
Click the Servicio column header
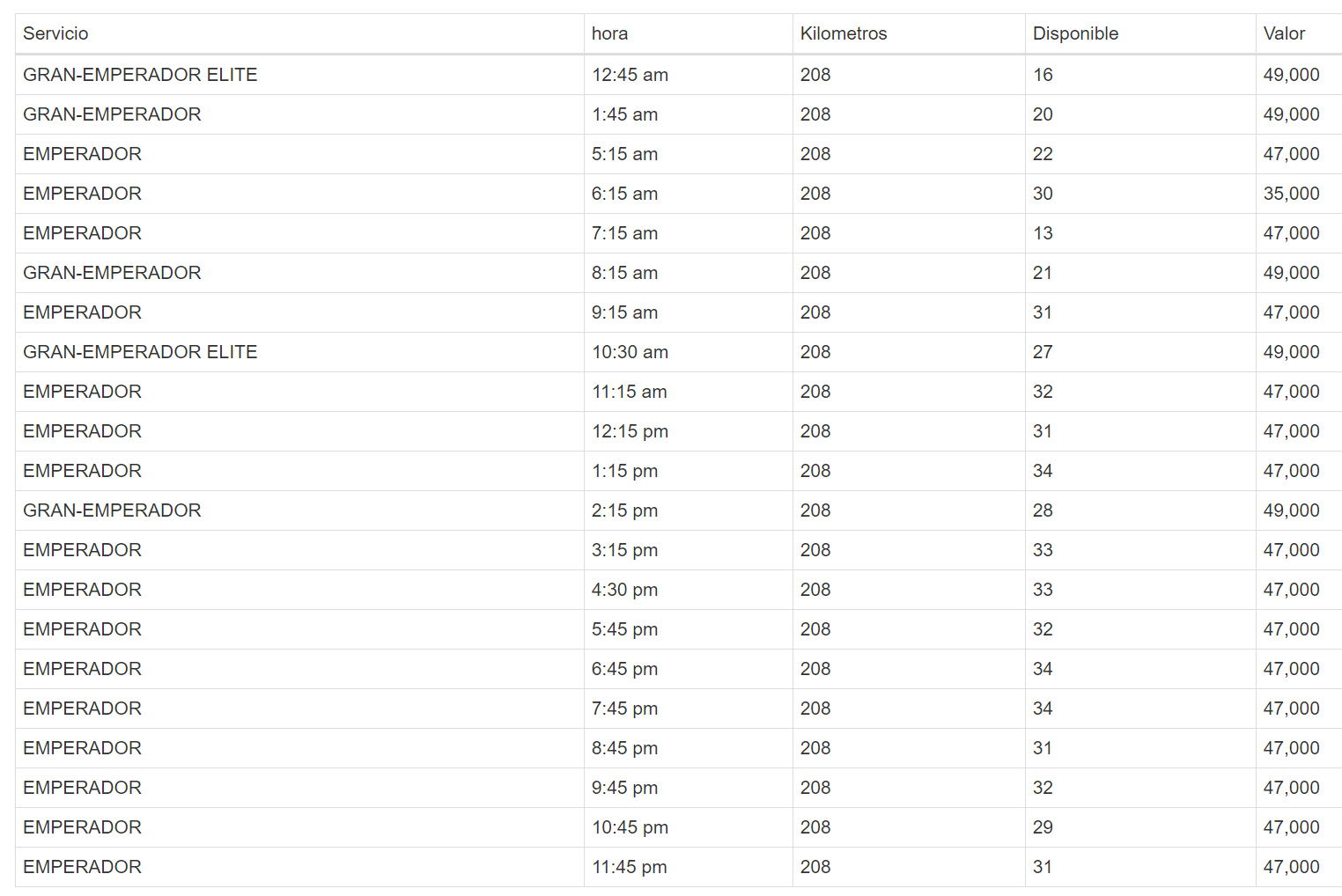[55, 33]
